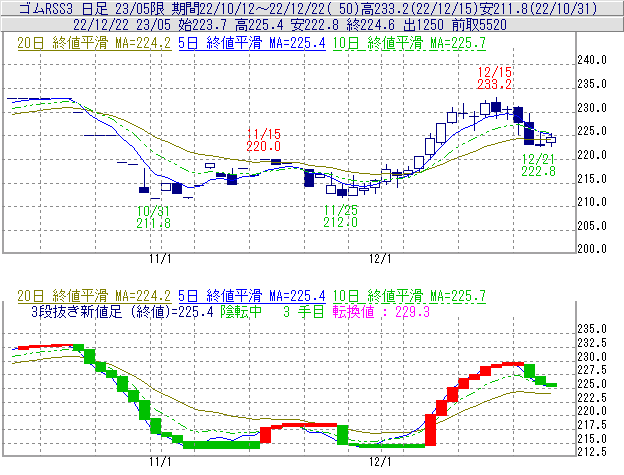Click the ゴムRSS3 日足 title header
624x475 pixels.
coord(66,8)
